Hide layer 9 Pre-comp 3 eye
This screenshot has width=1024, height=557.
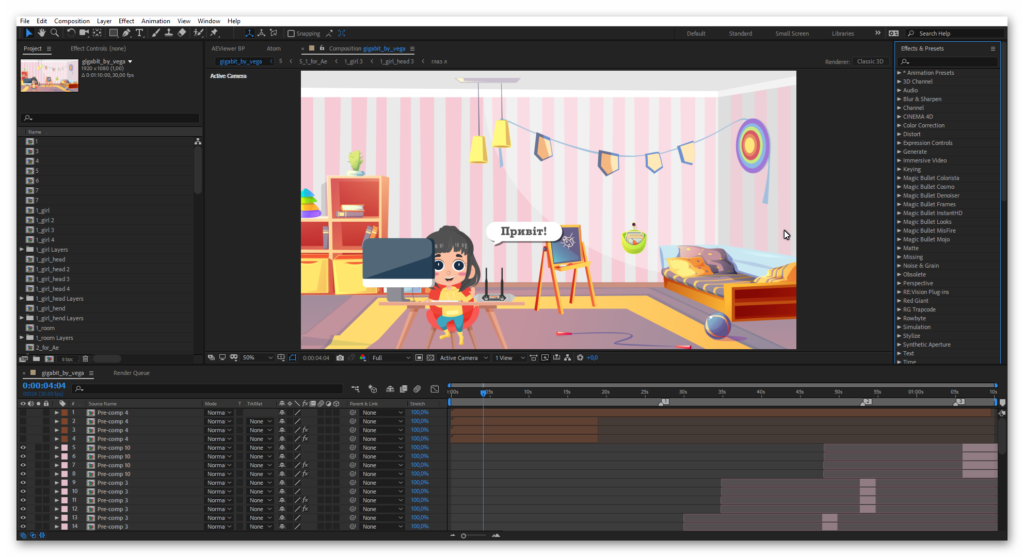[x=23, y=483]
